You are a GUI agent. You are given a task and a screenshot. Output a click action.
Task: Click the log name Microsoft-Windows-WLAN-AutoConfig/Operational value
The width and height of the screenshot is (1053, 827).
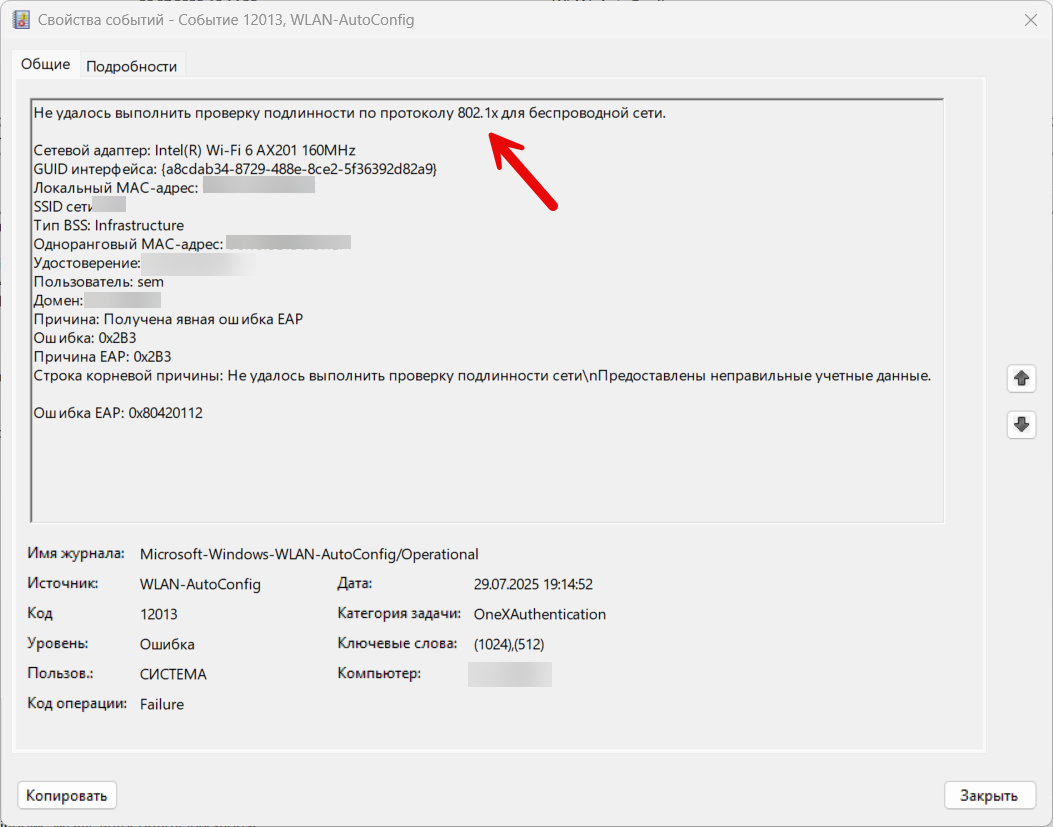point(309,554)
